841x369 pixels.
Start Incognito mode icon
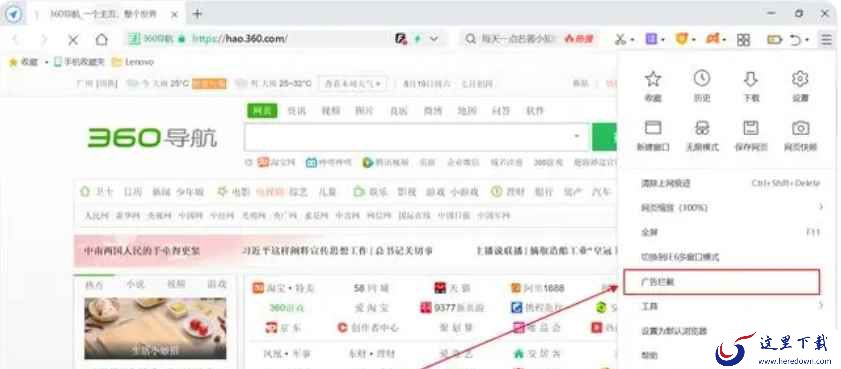tap(702, 128)
